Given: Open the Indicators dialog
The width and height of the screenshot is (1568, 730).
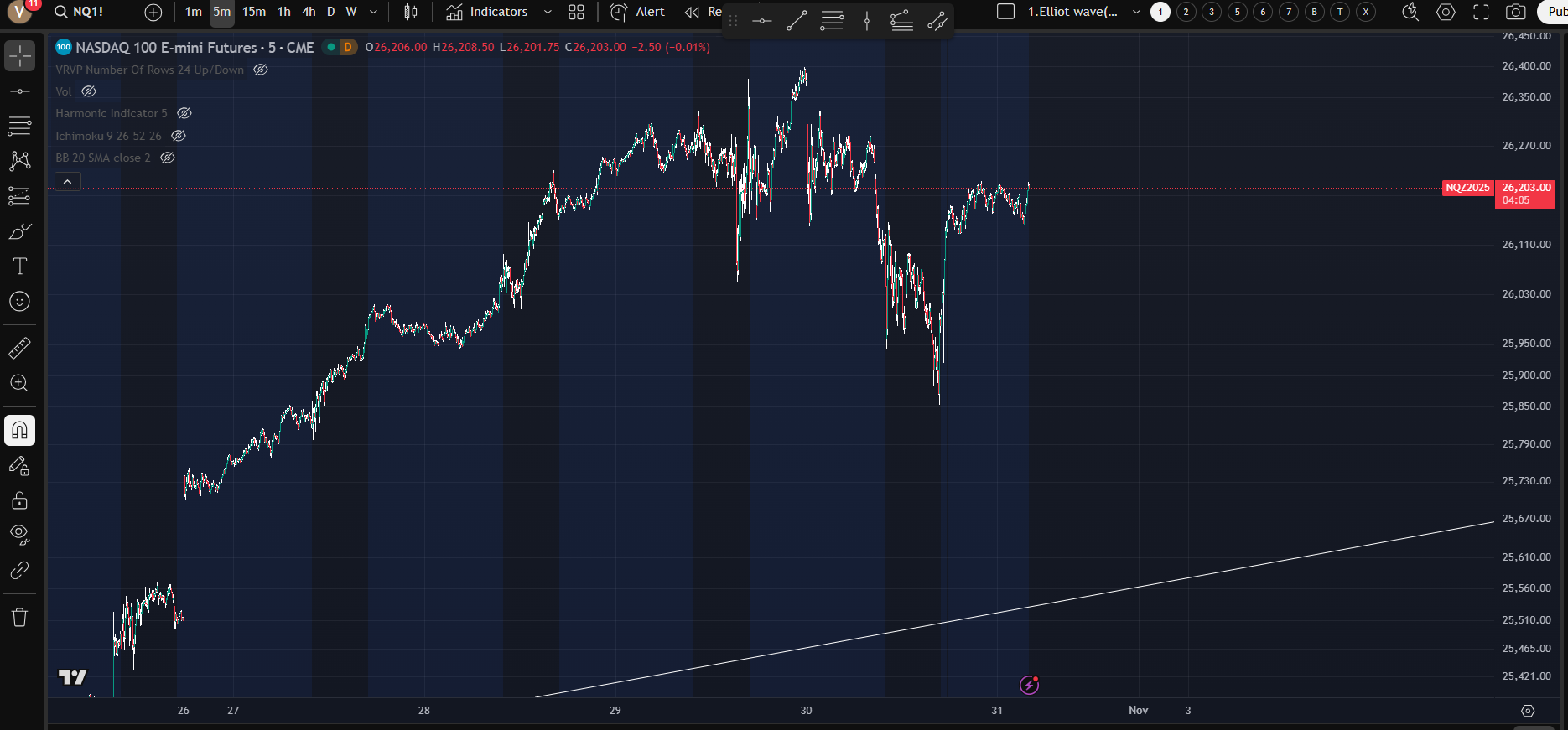Looking at the screenshot, I should pos(487,12).
